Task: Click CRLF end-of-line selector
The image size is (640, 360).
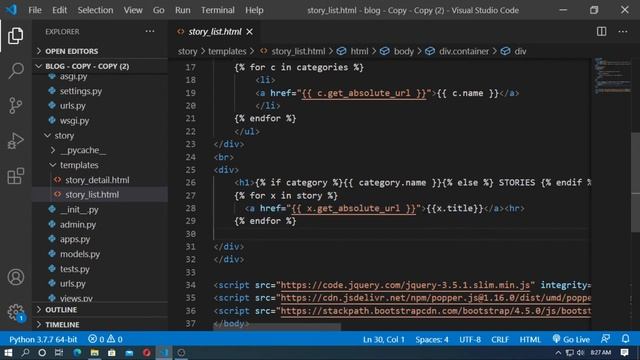Action: tap(500, 339)
